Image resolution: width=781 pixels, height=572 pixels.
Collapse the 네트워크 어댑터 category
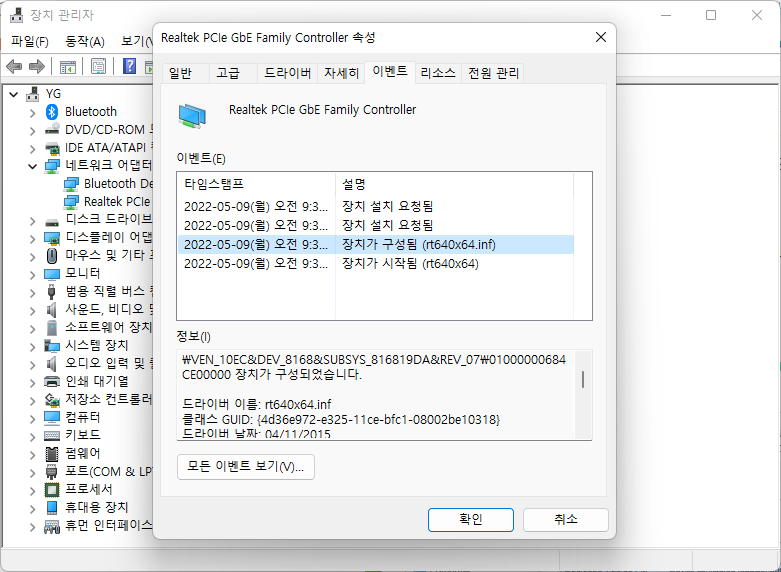32,166
